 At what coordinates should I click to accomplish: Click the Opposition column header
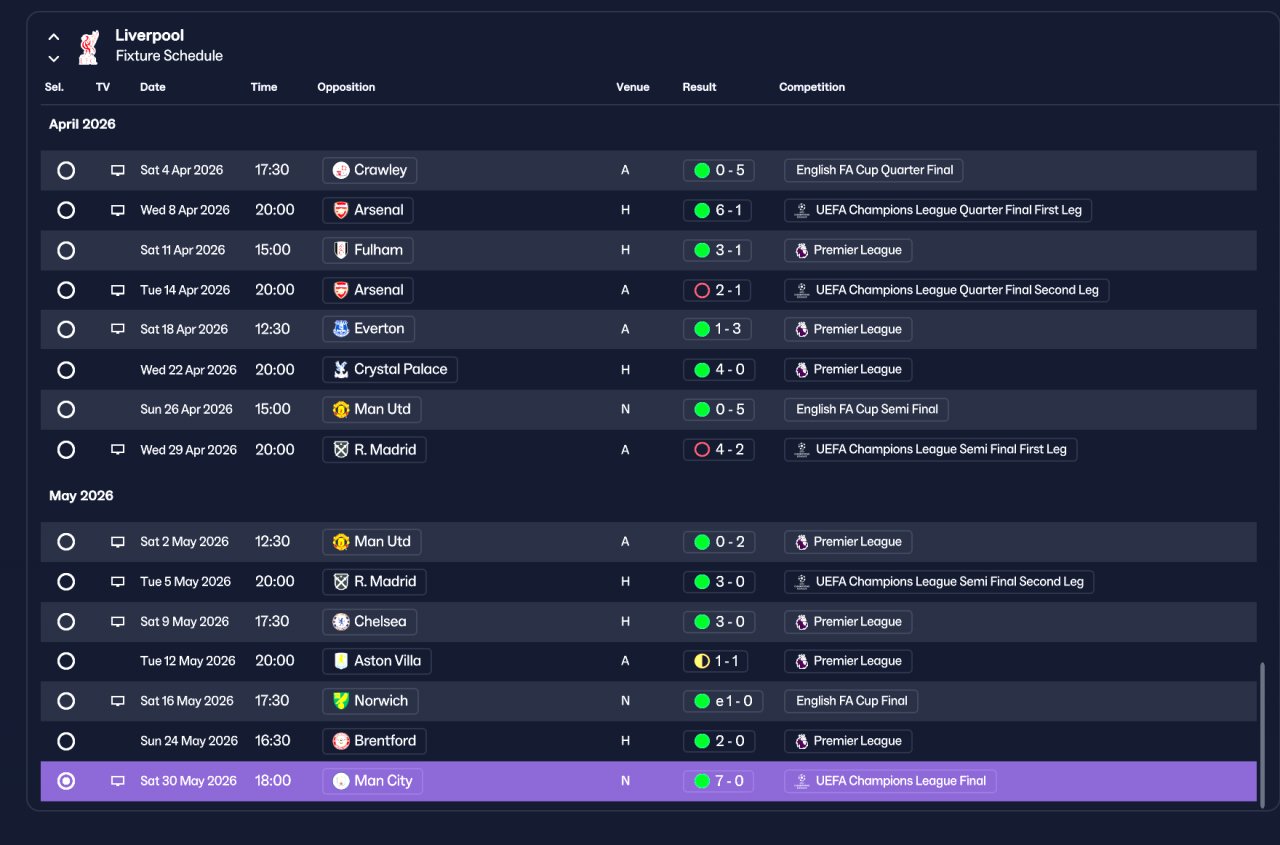pyautogui.click(x=346, y=87)
